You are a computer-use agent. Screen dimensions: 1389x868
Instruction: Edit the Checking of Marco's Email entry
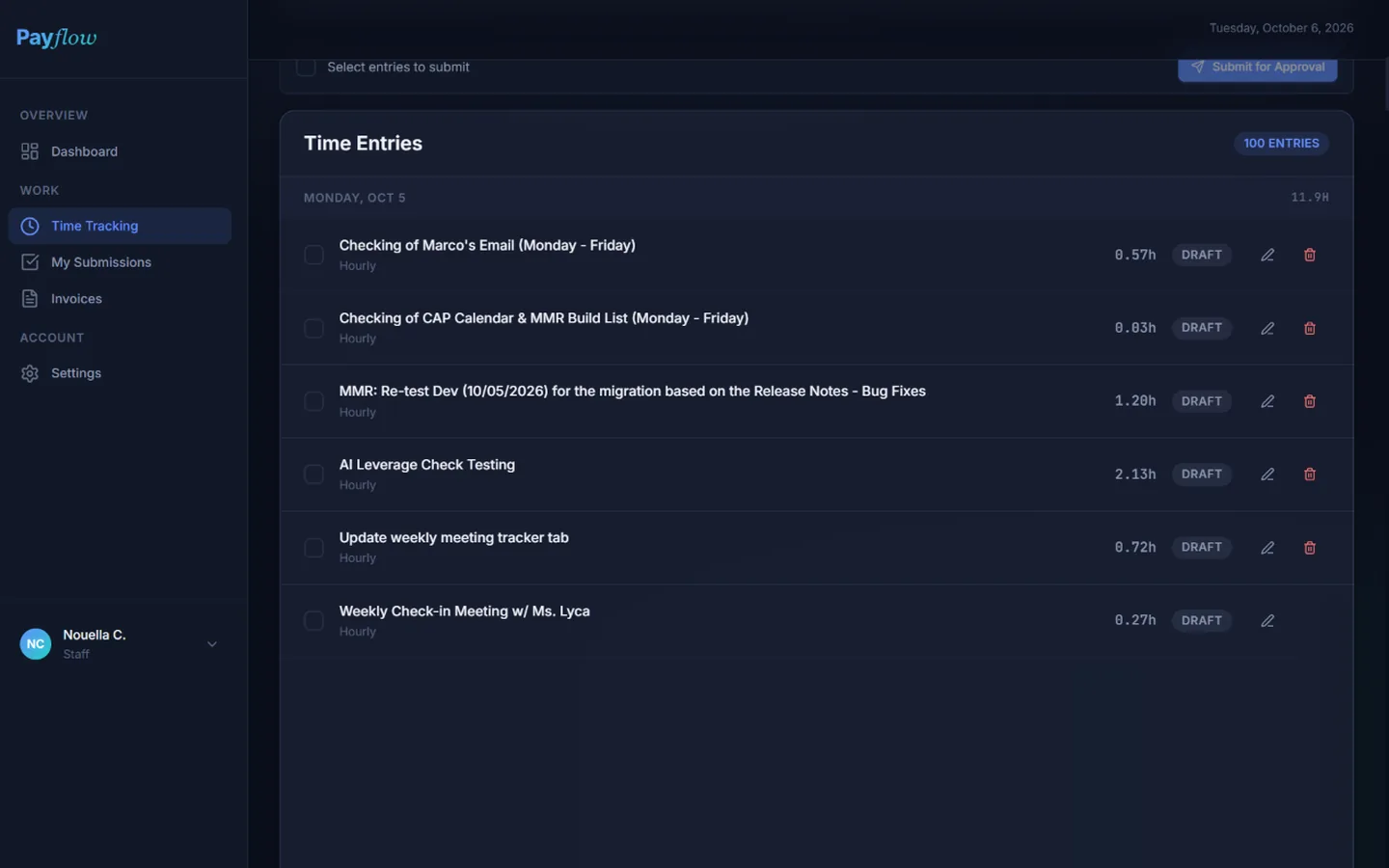[x=1267, y=255]
